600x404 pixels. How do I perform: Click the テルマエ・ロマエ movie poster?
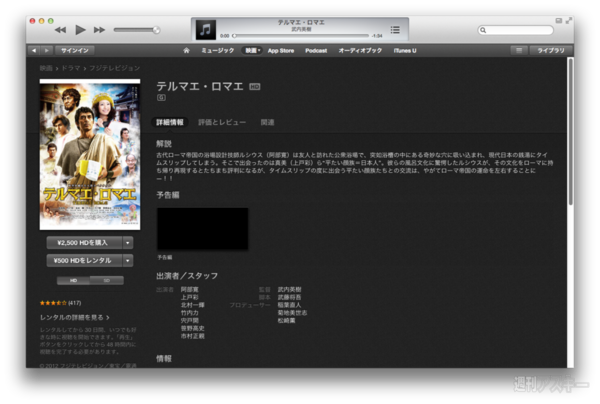coord(90,155)
